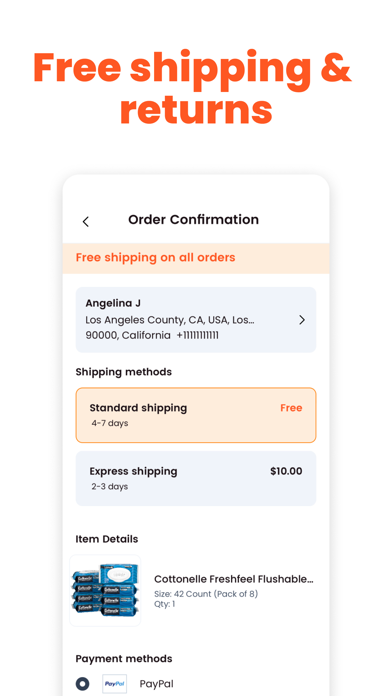Tap the Cottonelle Freshfeel Flushable product title
Image resolution: width=392 pixels, height=696 pixels.
point(234,579)
